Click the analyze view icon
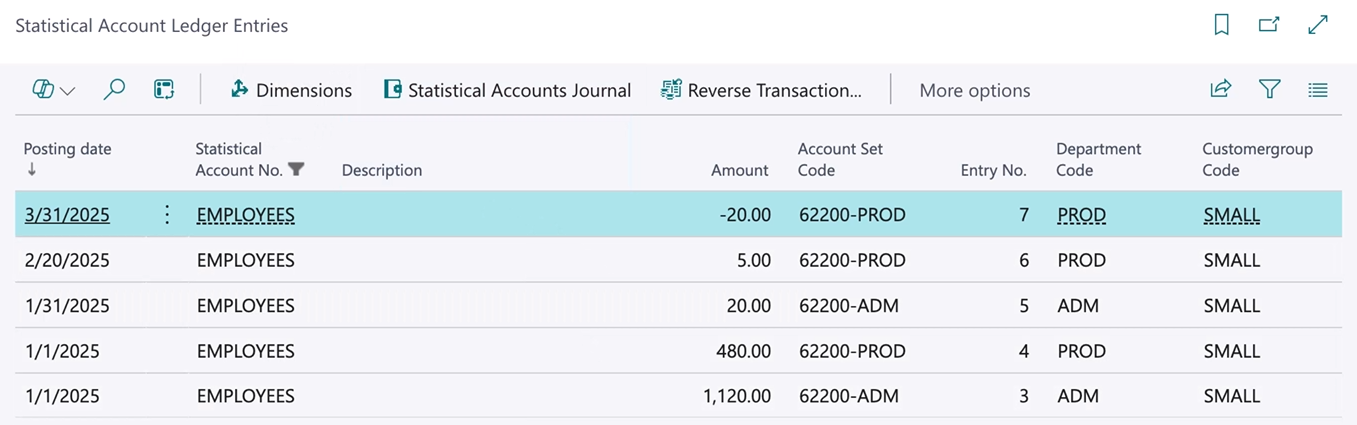The image size is (1357, 425). 164,90
